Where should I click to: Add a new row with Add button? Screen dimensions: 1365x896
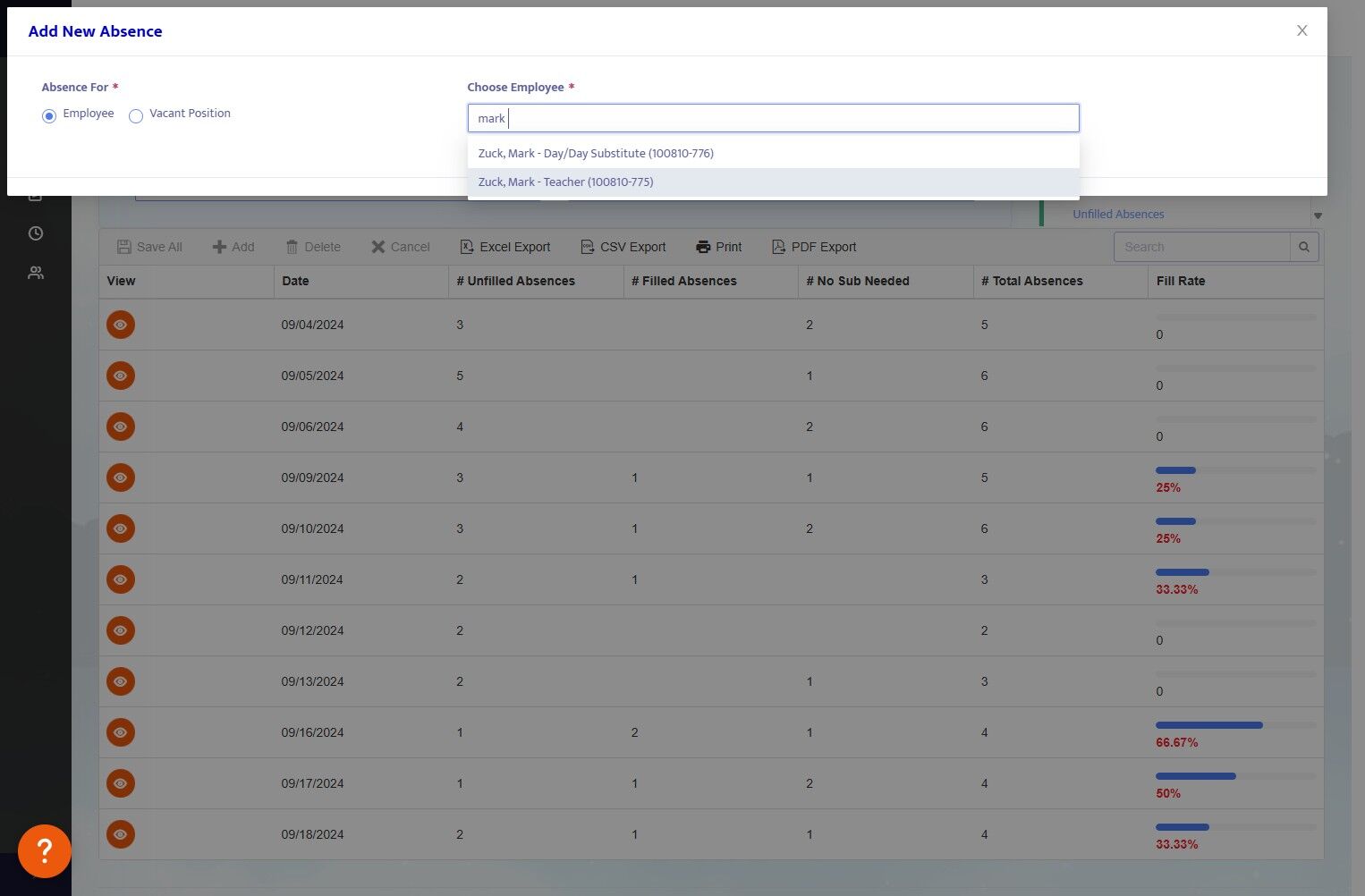click(x=233, y=247)
